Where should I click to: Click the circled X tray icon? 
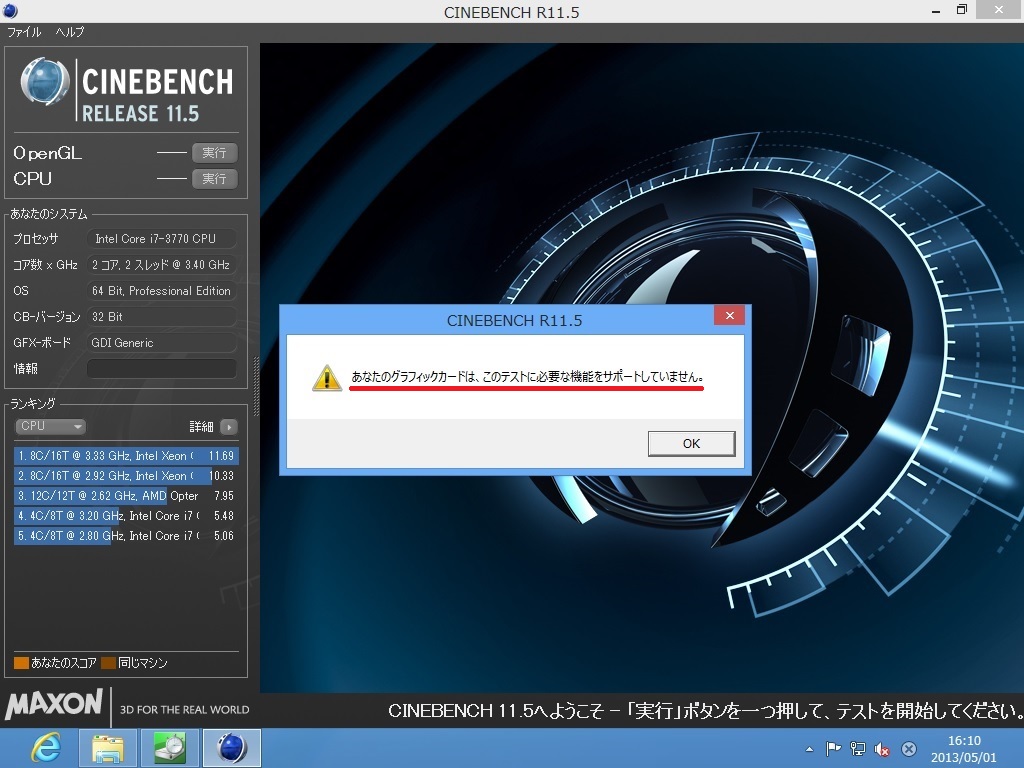point(908,749)
